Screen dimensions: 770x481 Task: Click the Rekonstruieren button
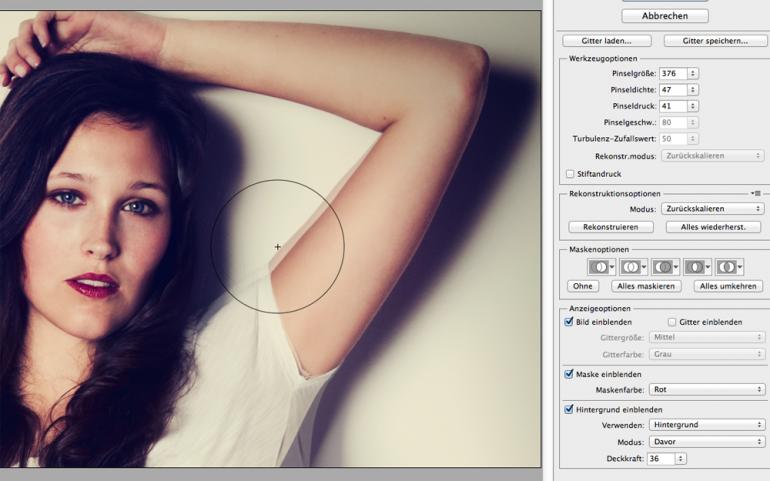pyautogui.click(x=611, y=227)
